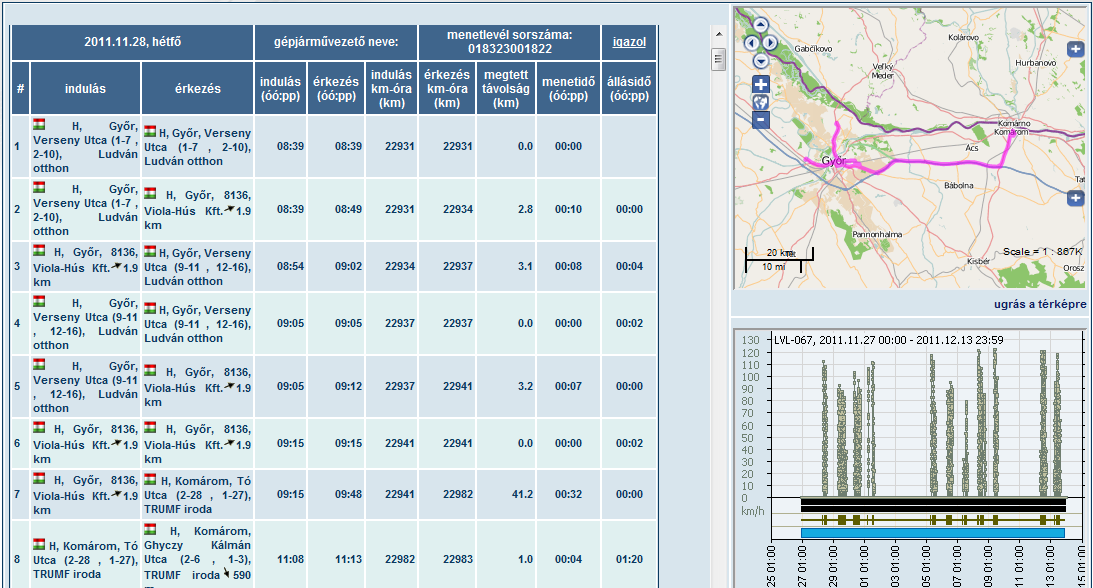Click the 'menetidő (óó:pp)' column header
Image resolution: width=1093 pixels, height=588 pixels.
569,88
